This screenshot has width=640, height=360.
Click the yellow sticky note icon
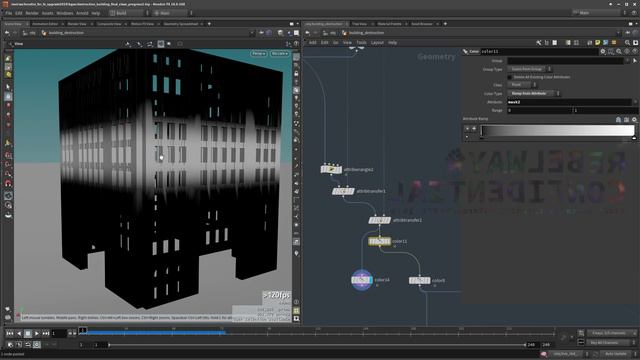point(598,42)
